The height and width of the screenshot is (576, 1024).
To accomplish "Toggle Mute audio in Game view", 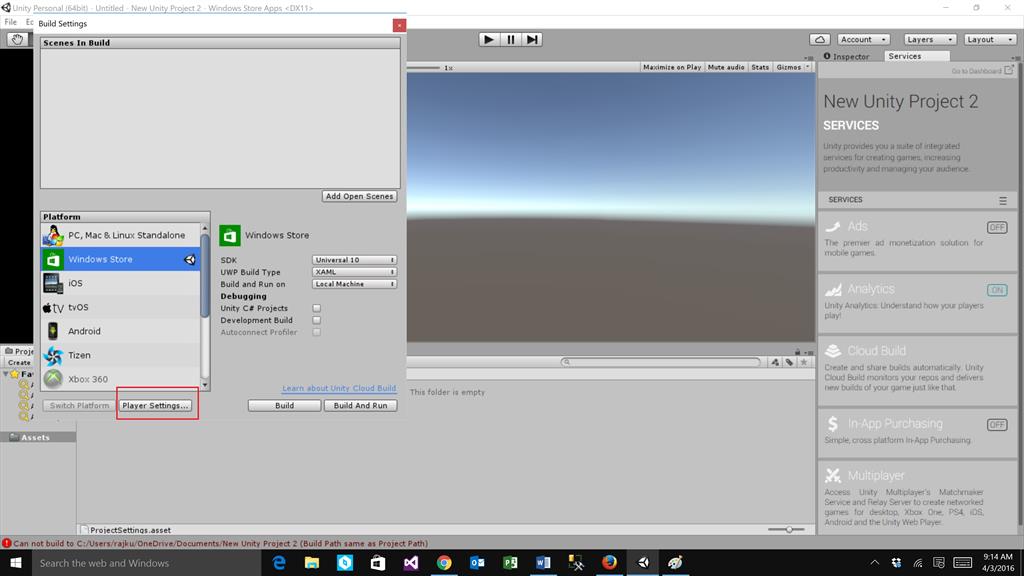I will coord(726,67).
